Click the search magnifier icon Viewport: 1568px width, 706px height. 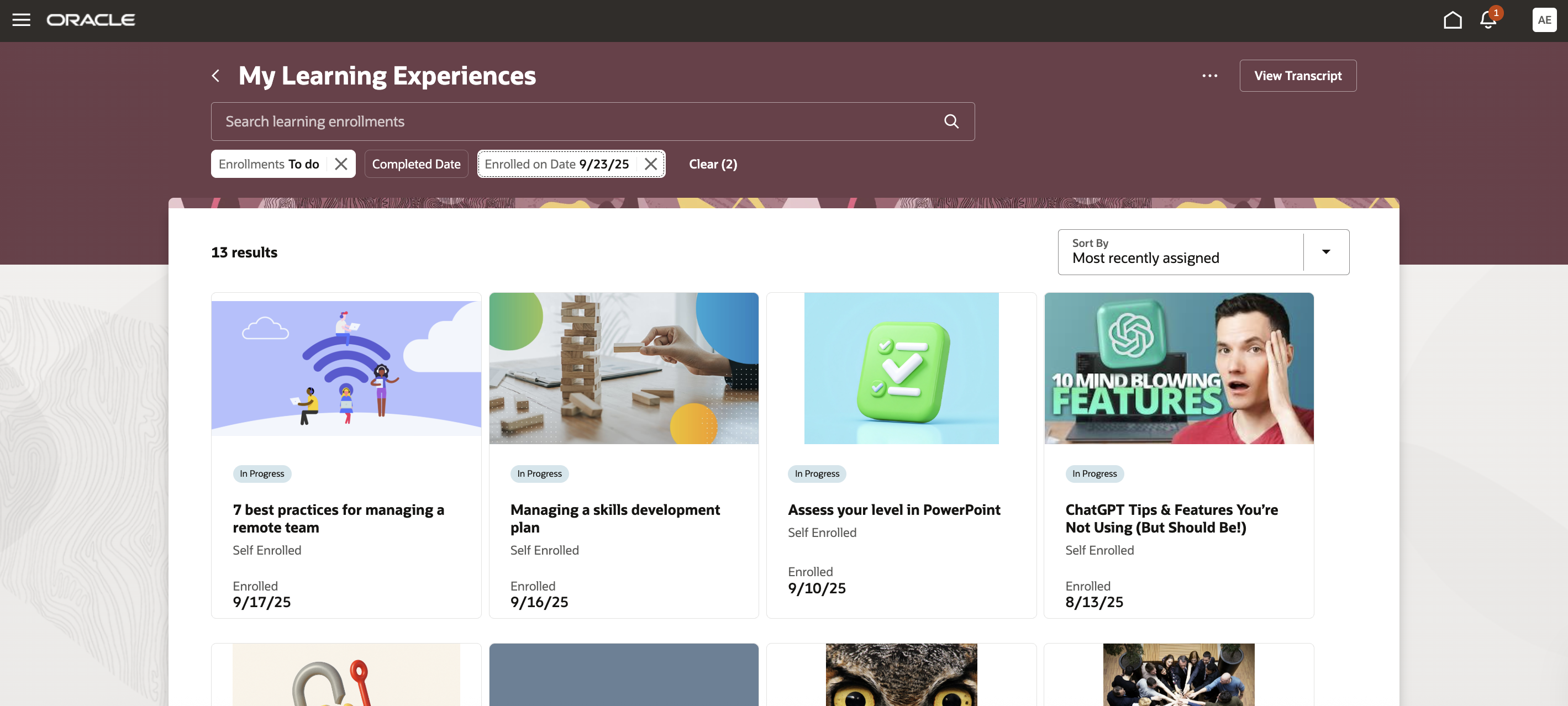951,122
